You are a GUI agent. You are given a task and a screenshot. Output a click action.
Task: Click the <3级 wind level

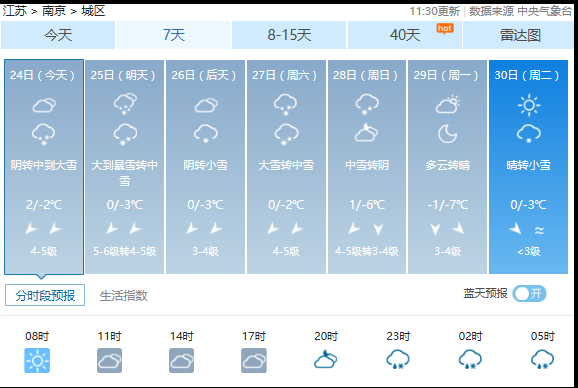529,251
